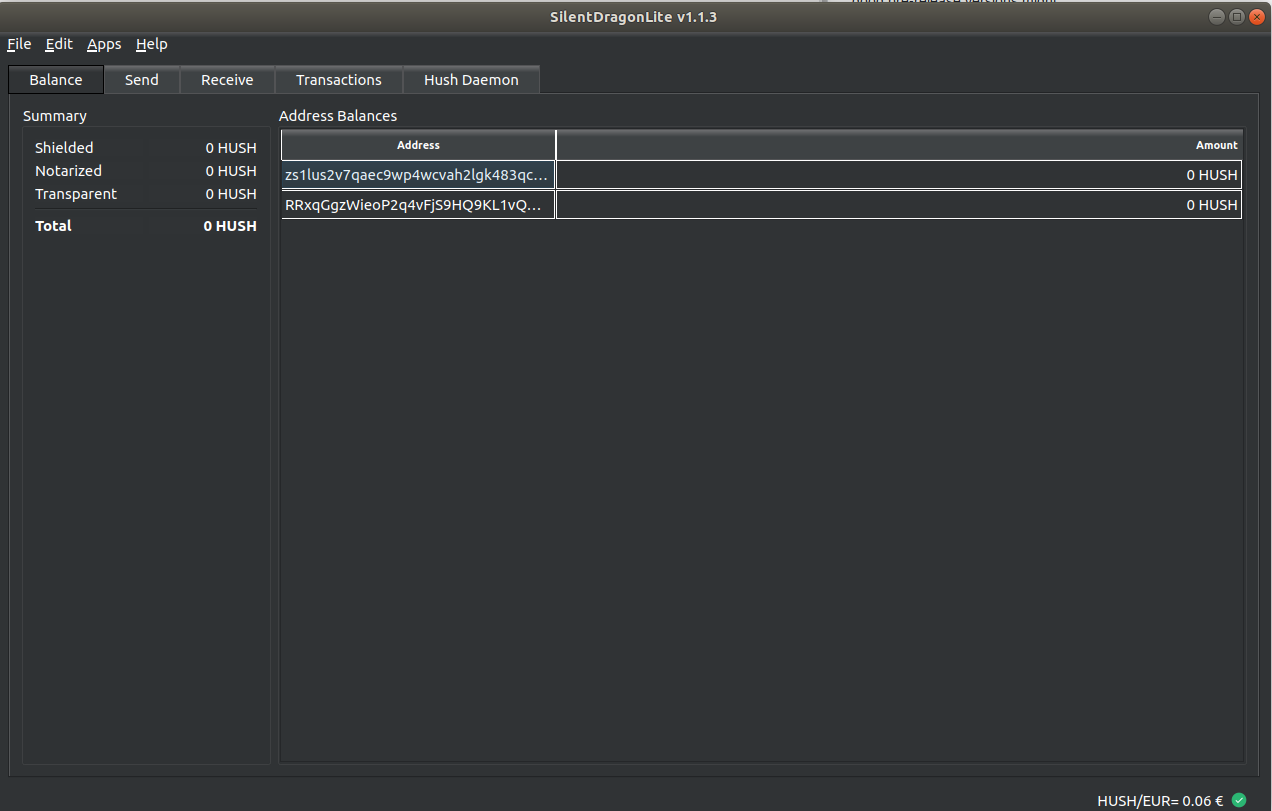Open the Edit menu
This screenshot has width=1272, height=811.
(x=59, y=44)
